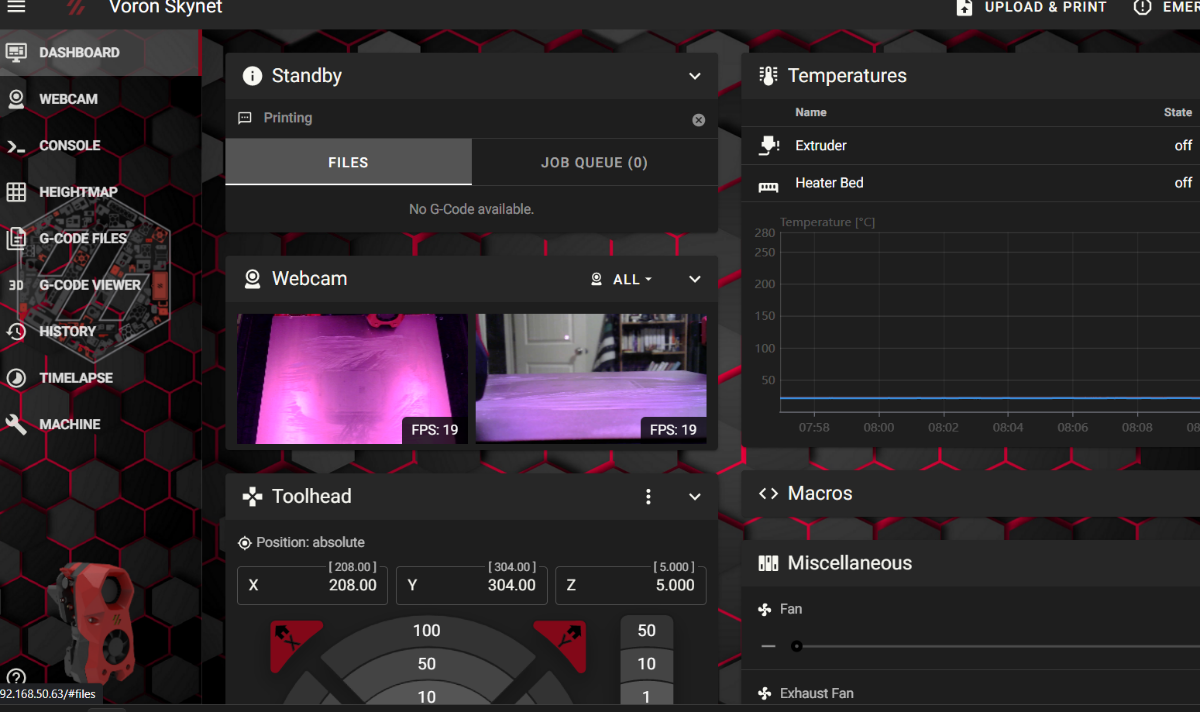Collapse the Standby status panel
Screen dimensions: 1200x712
(695, 76)
